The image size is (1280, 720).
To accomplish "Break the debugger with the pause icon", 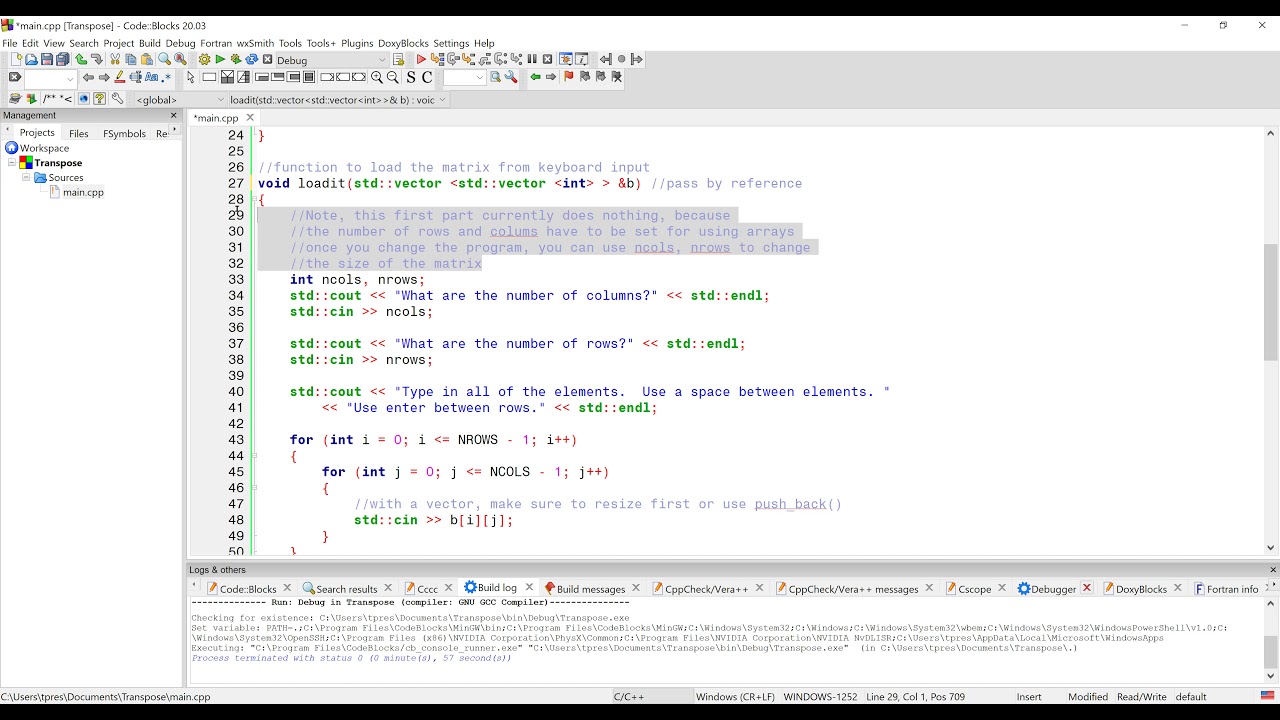I will pyautogui.click(x=532, y=60).
